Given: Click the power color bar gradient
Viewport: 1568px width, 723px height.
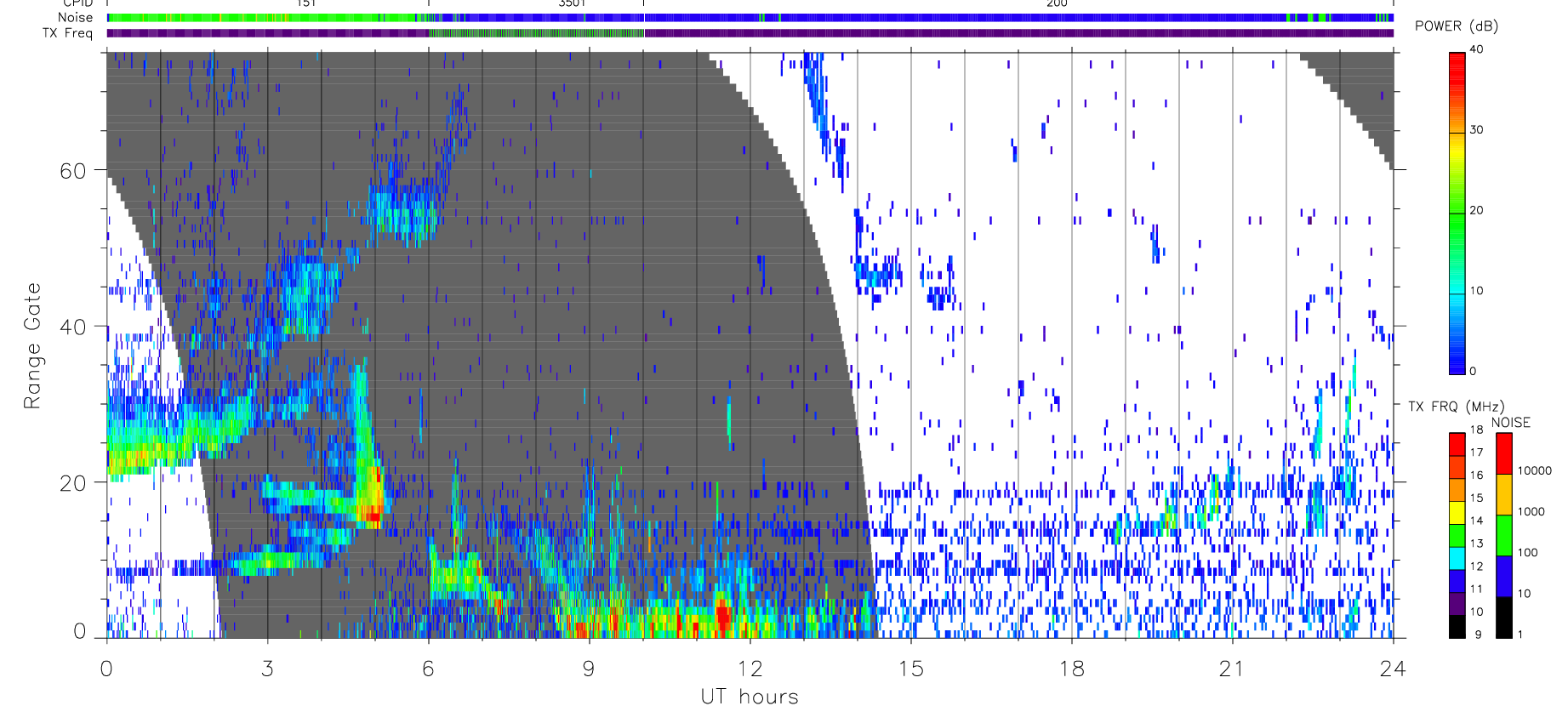Looking at the screenshot, I should pyautogui.click(x=1457, y=213).
